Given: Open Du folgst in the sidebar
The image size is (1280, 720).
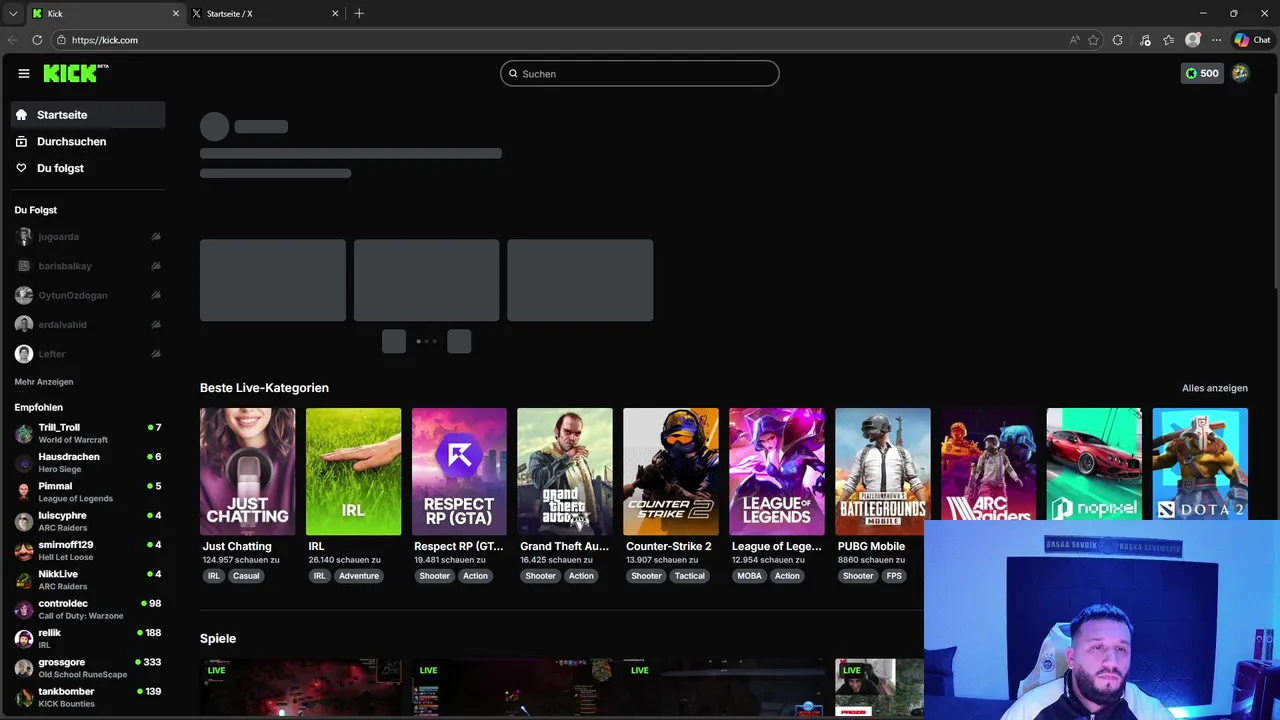Looking at the screenshot, I should (88, 168).
